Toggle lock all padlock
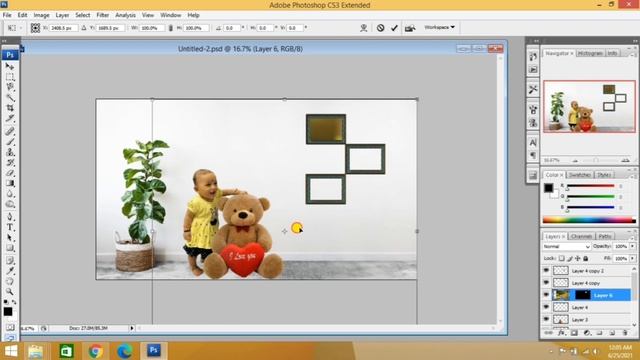This screenshot has width=640, height=360. pyautogui.click(x=586, y=258)
